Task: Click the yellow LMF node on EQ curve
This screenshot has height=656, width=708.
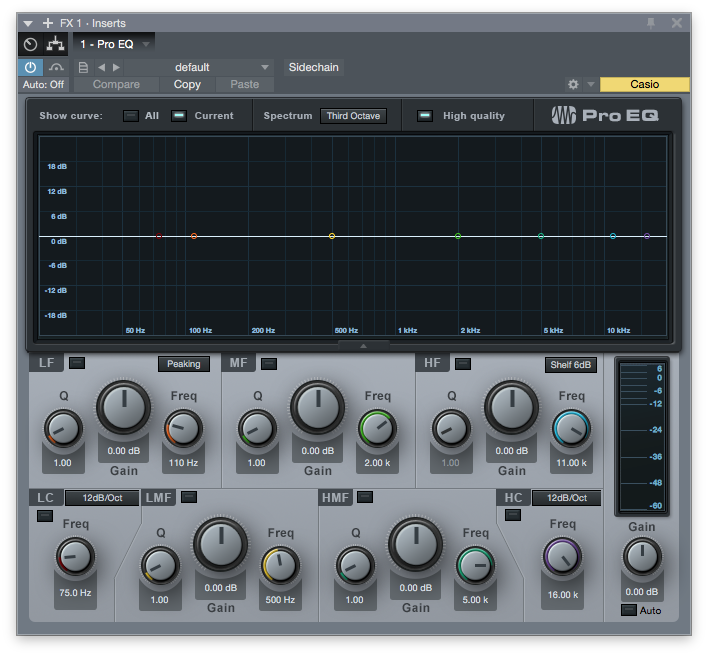Action: (x=332, y=236)
